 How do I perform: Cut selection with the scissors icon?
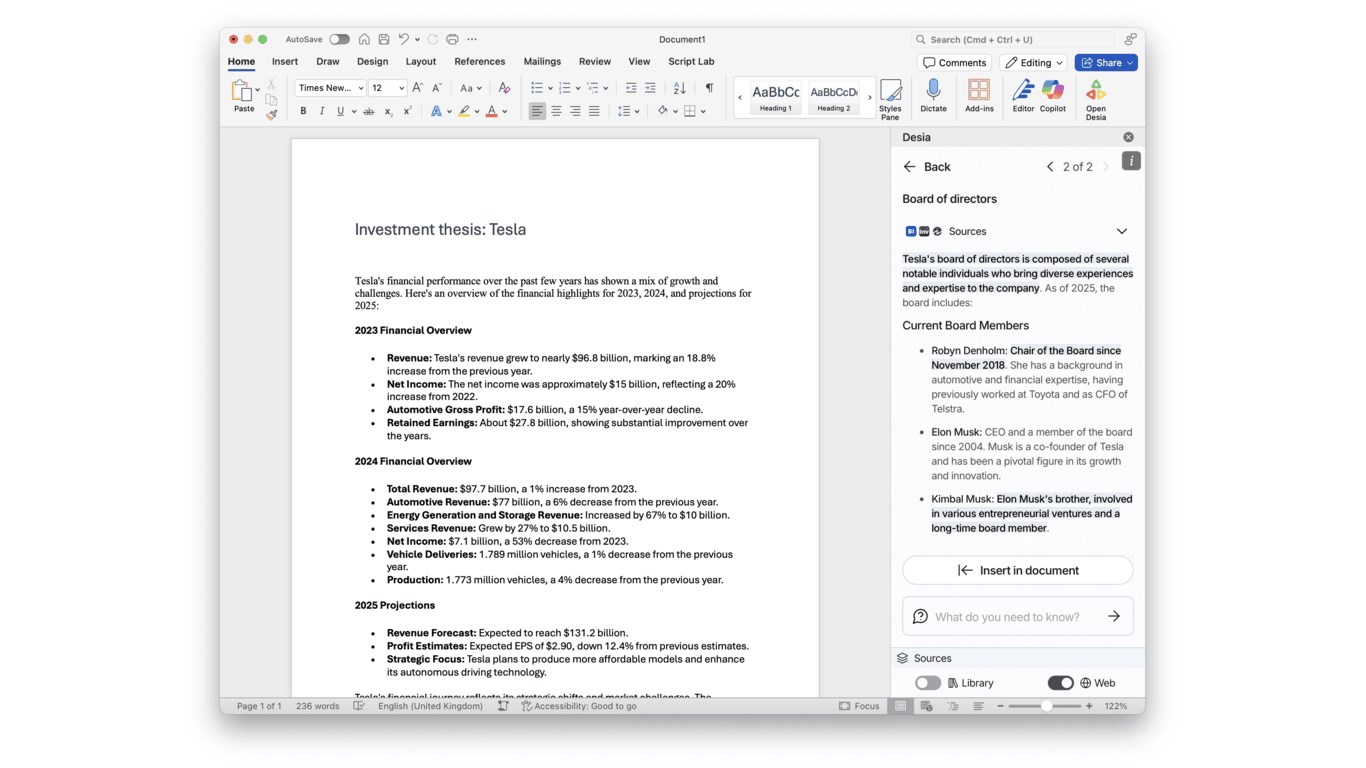271,85
